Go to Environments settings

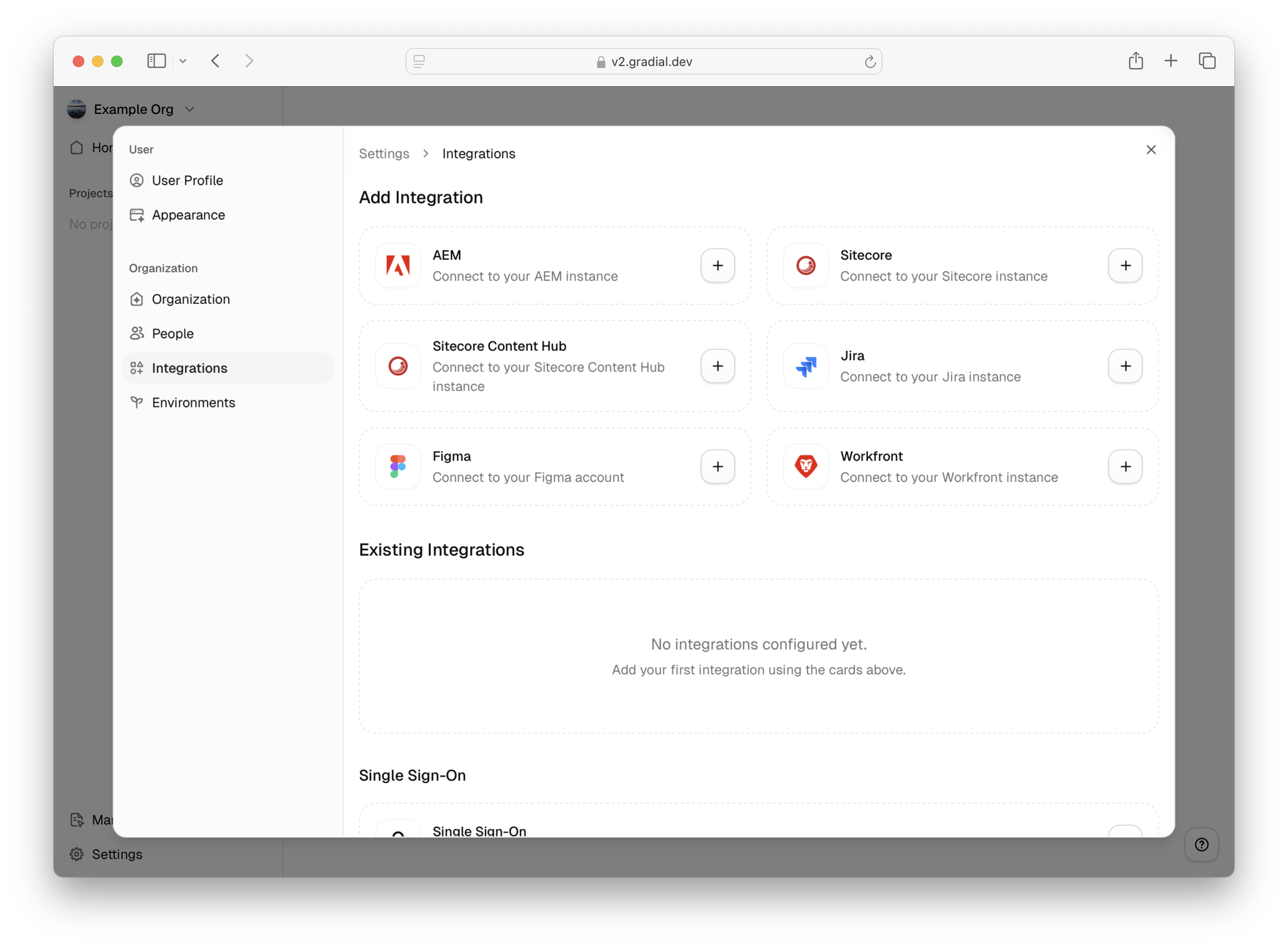[x=193, y=403]
